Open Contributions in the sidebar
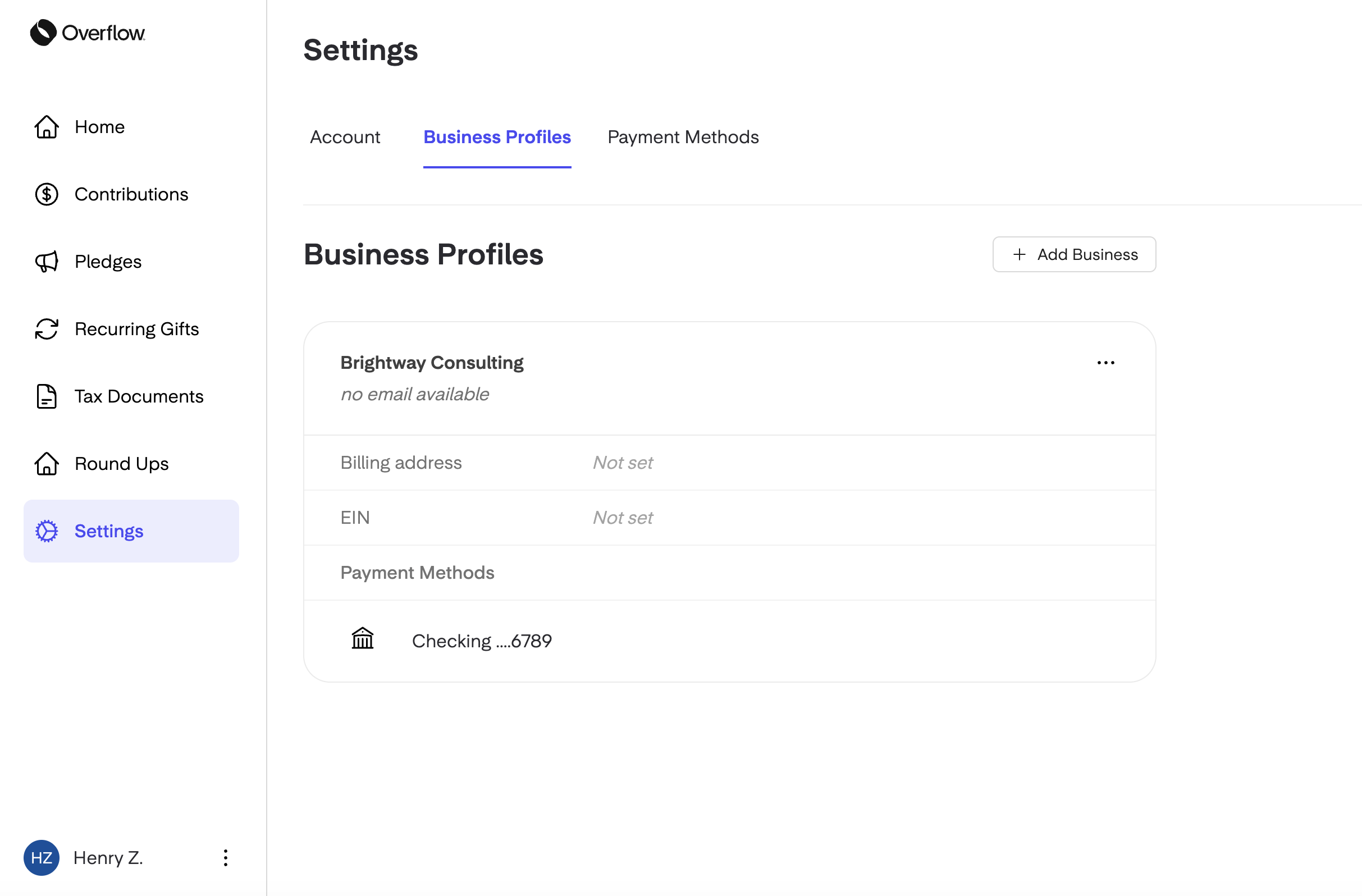The height and width of the screenshot is (896, 1362). [131, 195]
